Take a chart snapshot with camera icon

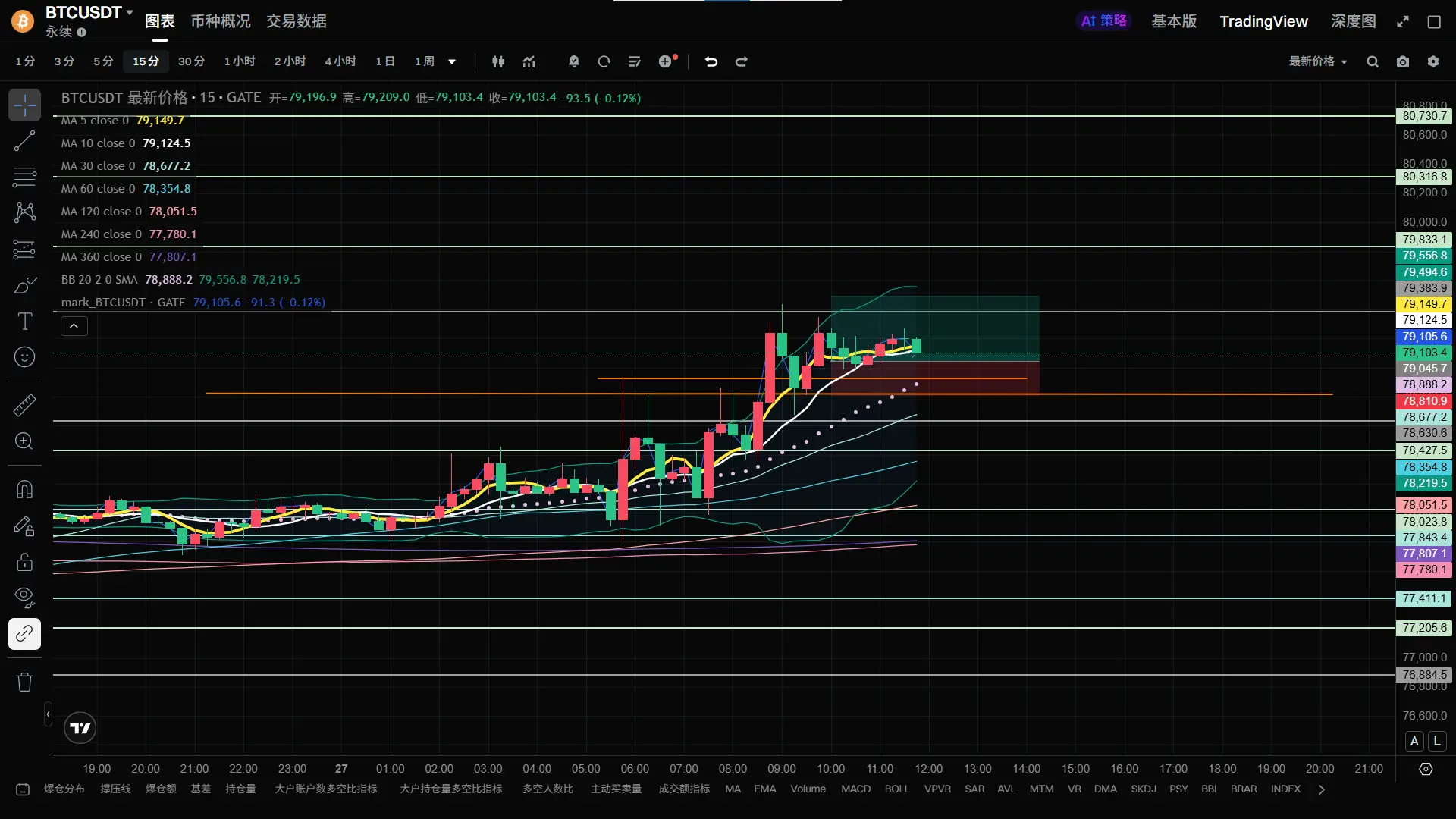tap(1403, 61)
